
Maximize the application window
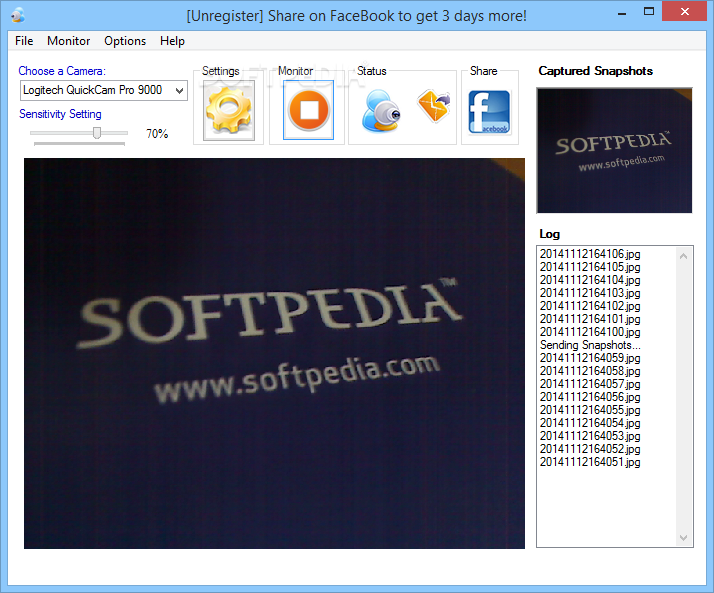click(x=649, y=12)
